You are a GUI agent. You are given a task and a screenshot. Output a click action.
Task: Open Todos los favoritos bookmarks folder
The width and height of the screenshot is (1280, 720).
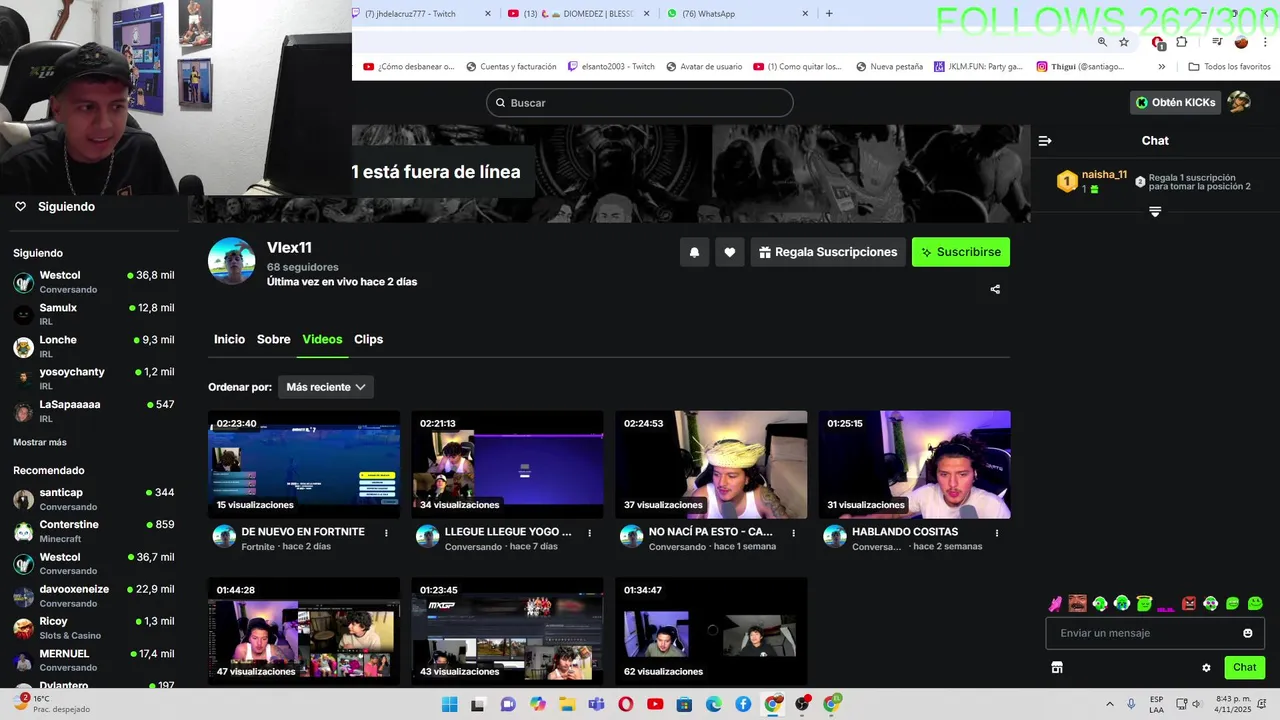[x=1229, y=67]
